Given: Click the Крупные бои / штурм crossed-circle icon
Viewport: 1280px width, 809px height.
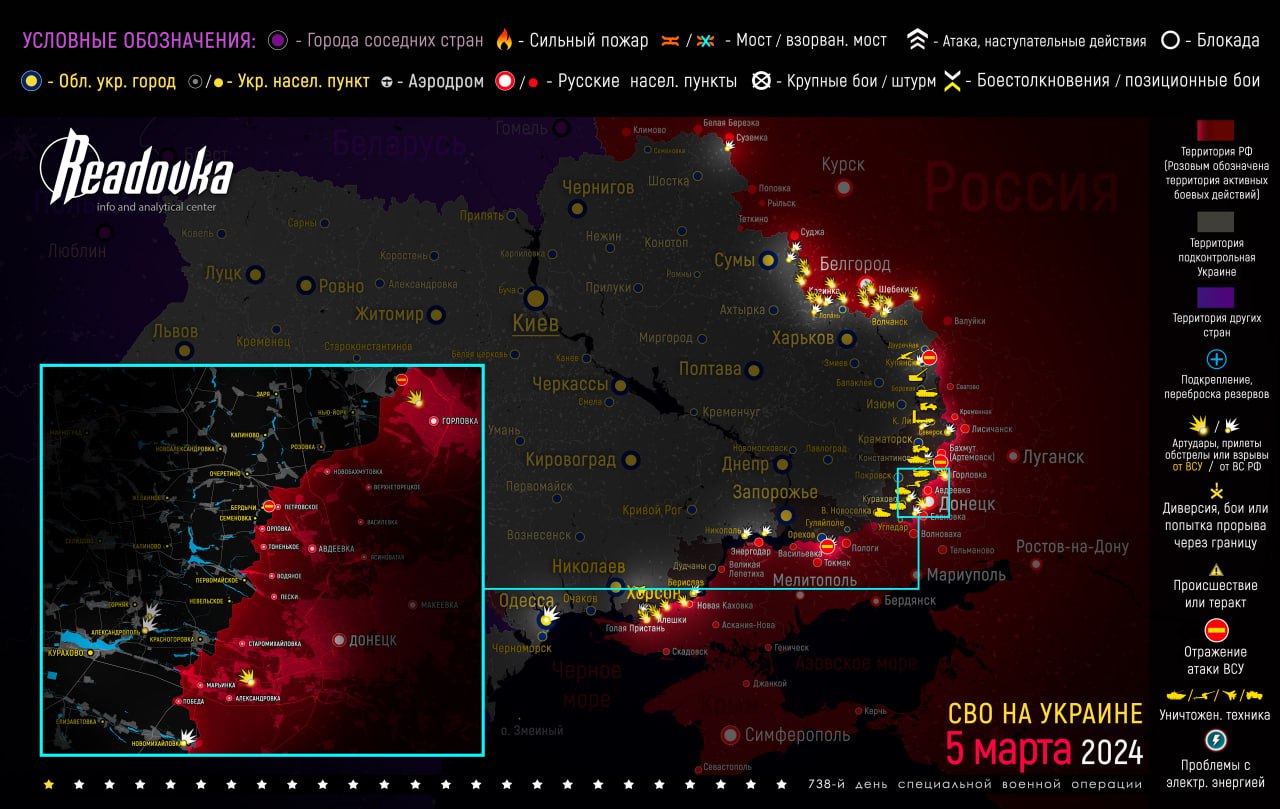Looking at the screenshot, I should (x=761, y=81).
